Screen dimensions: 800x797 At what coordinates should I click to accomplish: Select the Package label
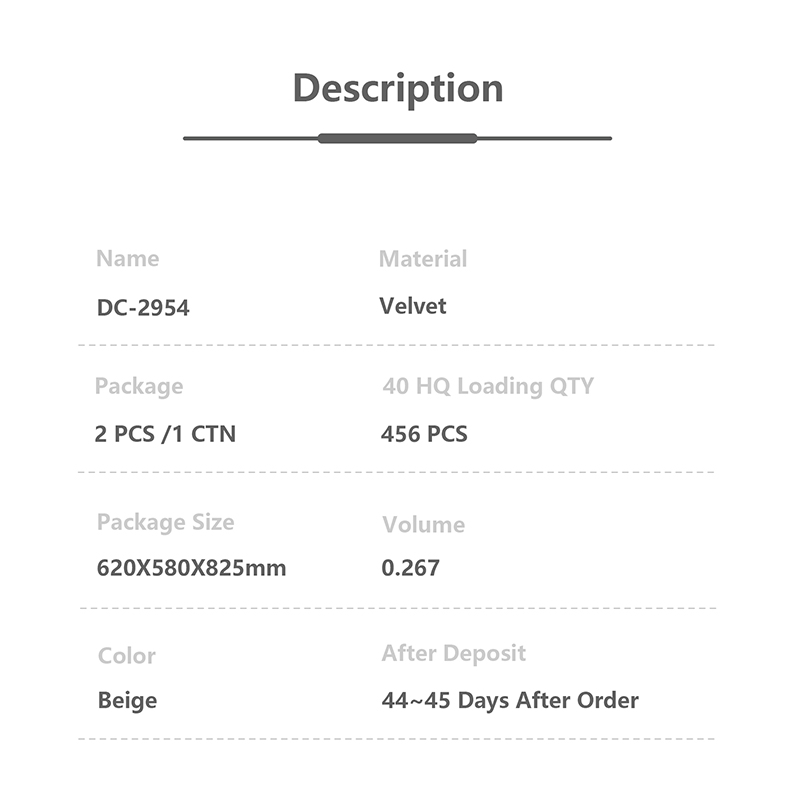pyautogui.click(x=139, y=387)
